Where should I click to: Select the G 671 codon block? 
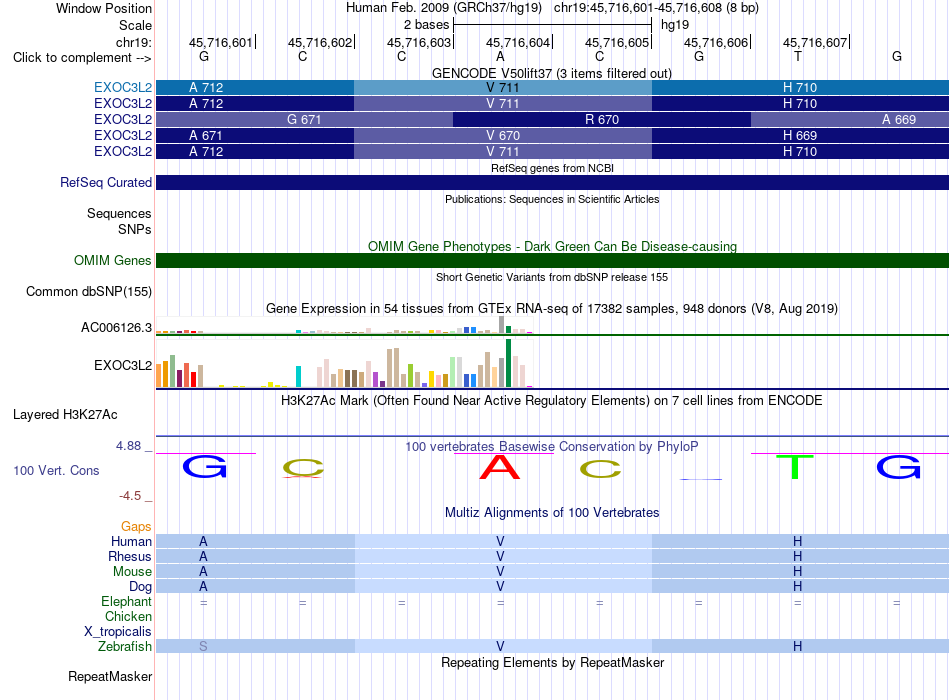(304, 119)
